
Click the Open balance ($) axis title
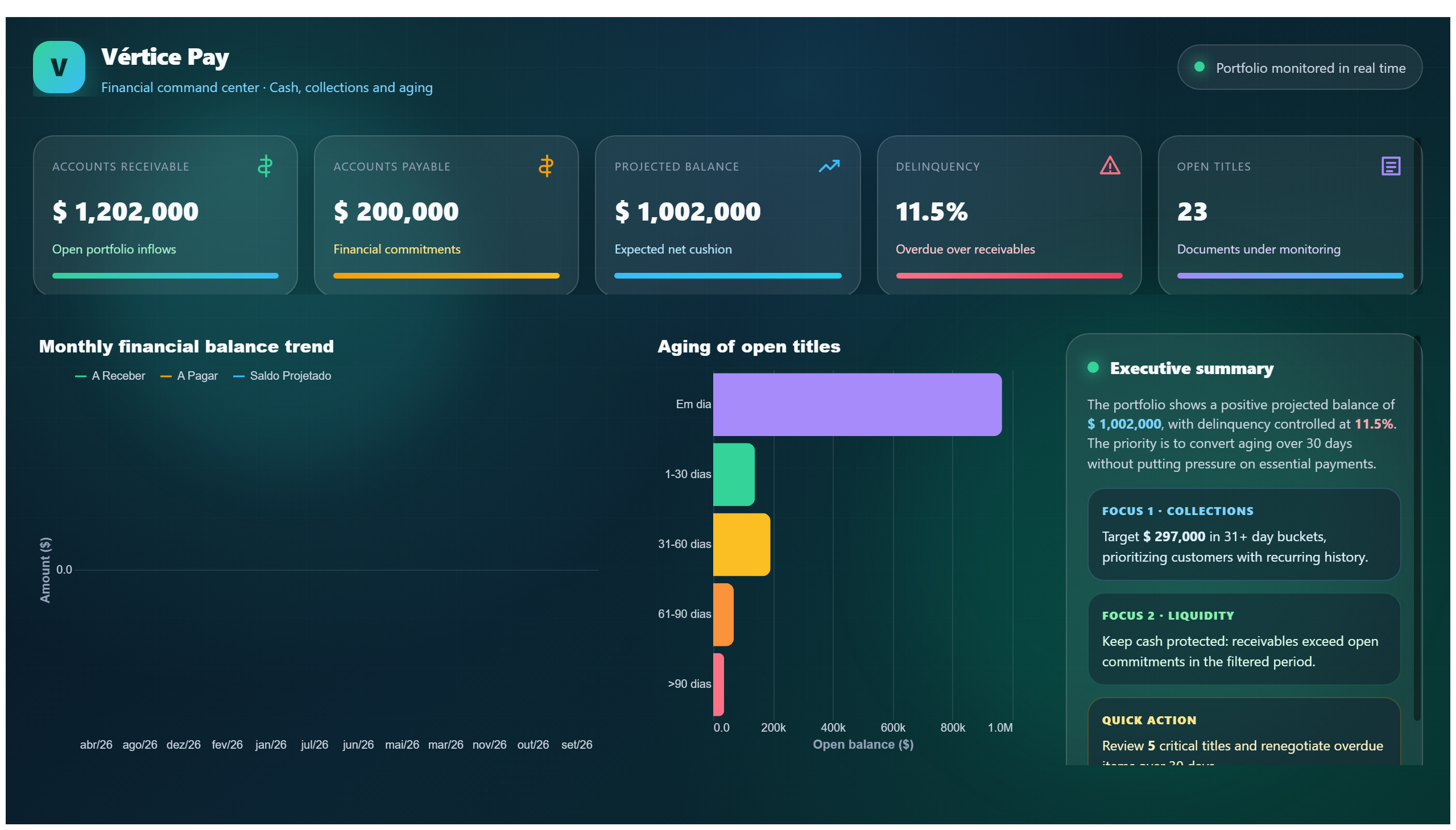pos(862,745)
